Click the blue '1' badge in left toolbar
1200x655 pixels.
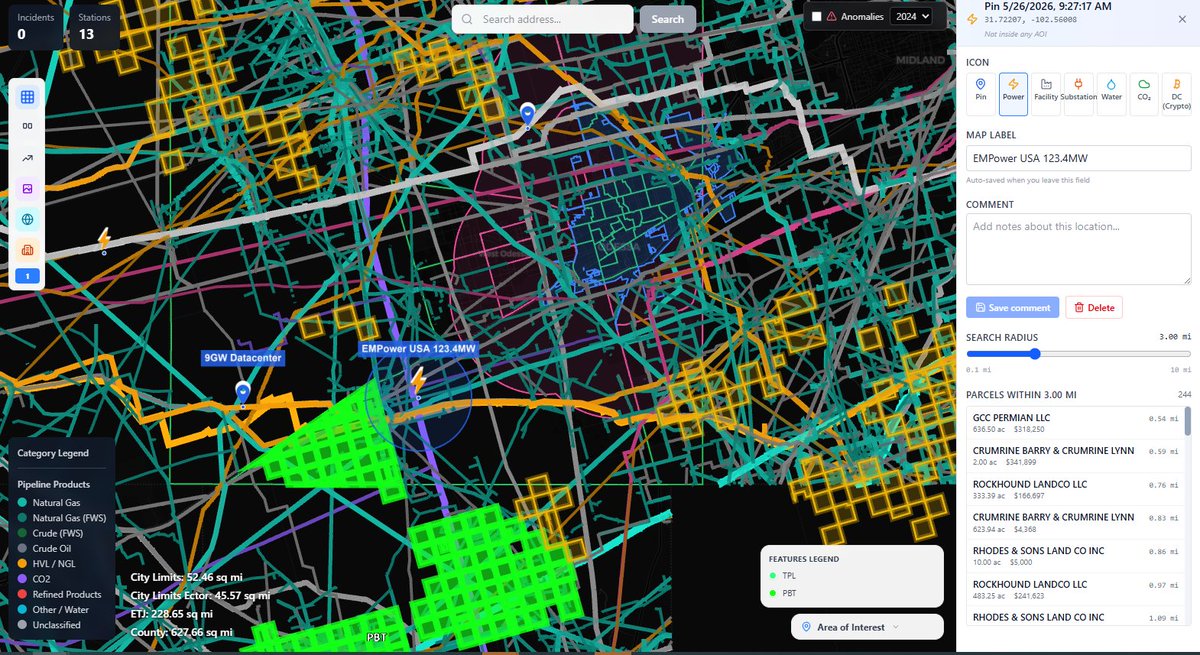point(27,276)
